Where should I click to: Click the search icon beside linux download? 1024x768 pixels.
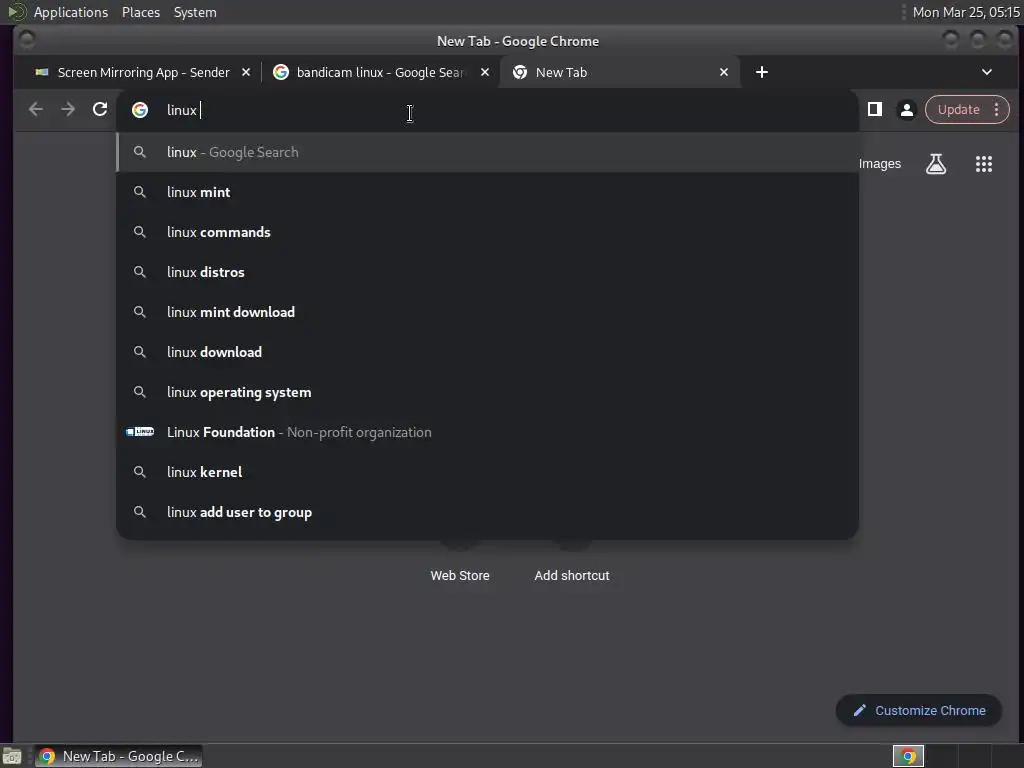coord(140,352)
